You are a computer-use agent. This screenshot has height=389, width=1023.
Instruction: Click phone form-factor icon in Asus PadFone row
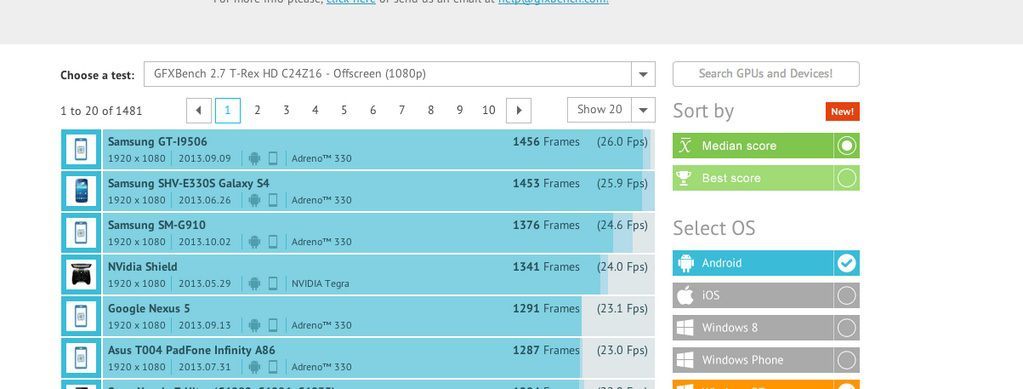(x=273, y=367)
